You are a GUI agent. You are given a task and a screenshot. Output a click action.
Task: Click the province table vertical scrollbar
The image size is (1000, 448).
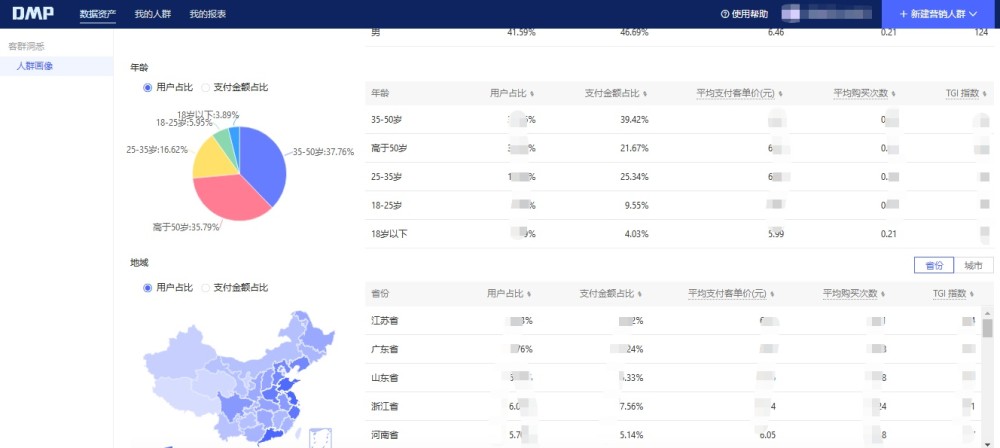987,330
